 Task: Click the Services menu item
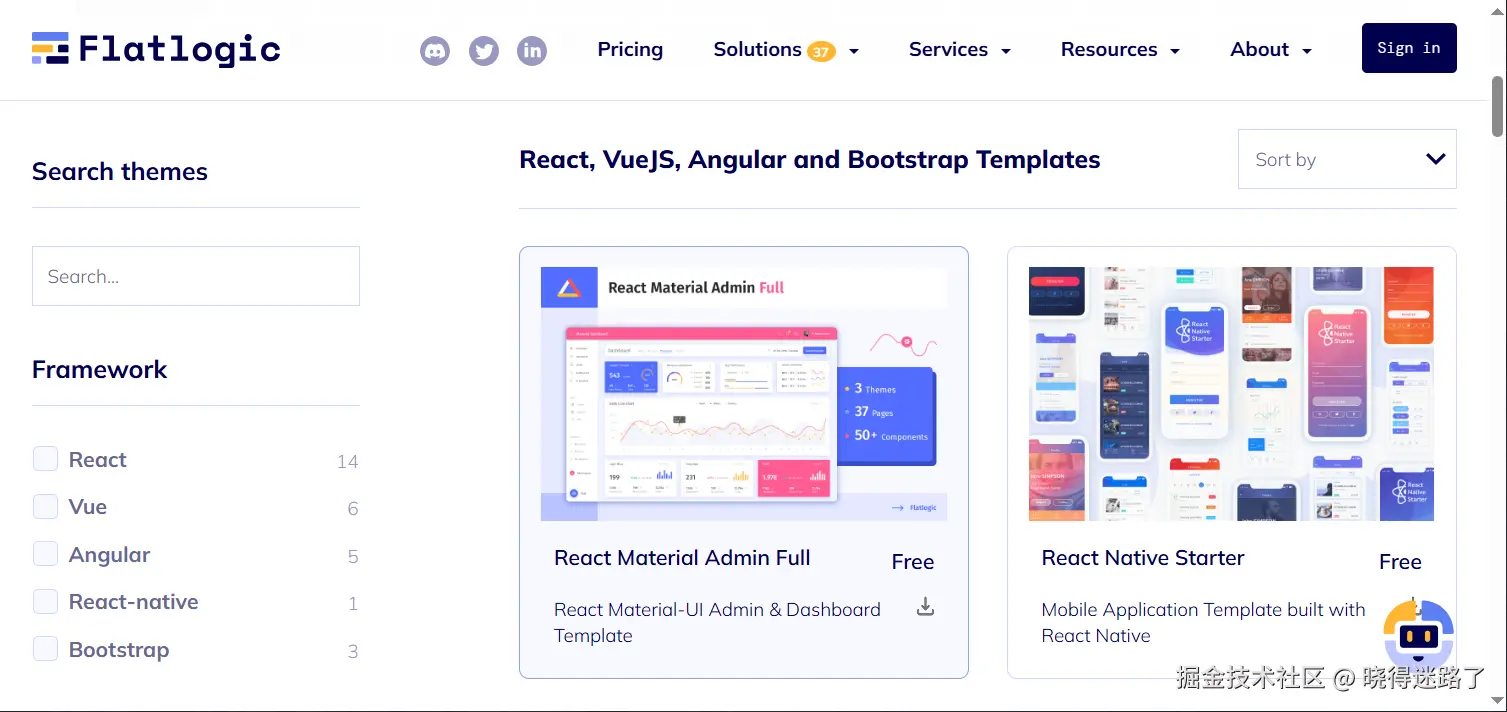coord(948,49)
